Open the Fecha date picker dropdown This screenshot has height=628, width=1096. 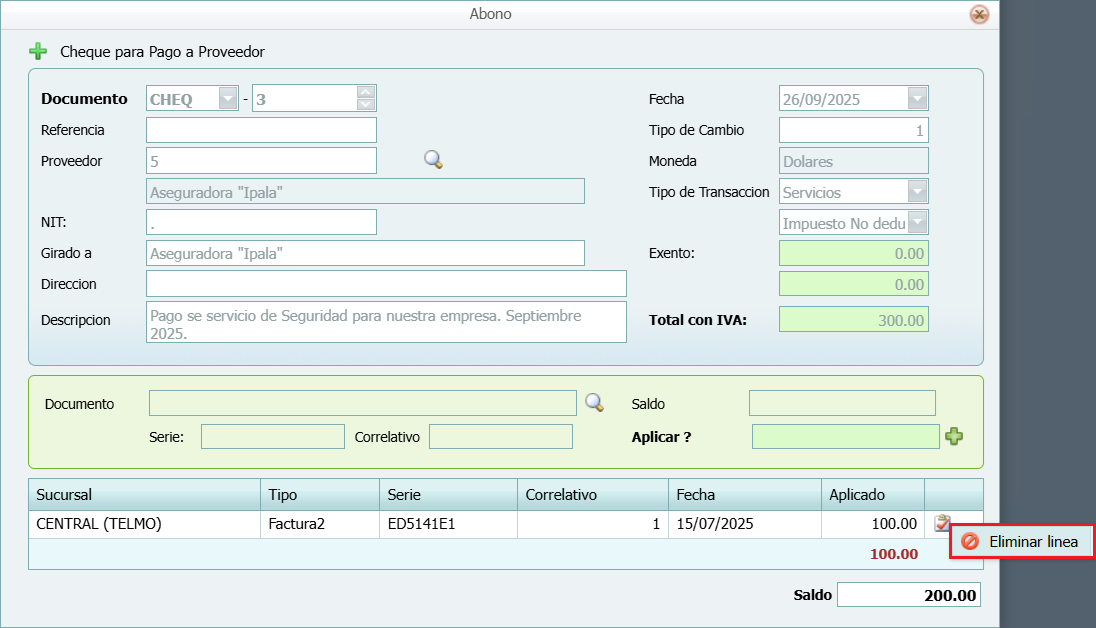917,99
